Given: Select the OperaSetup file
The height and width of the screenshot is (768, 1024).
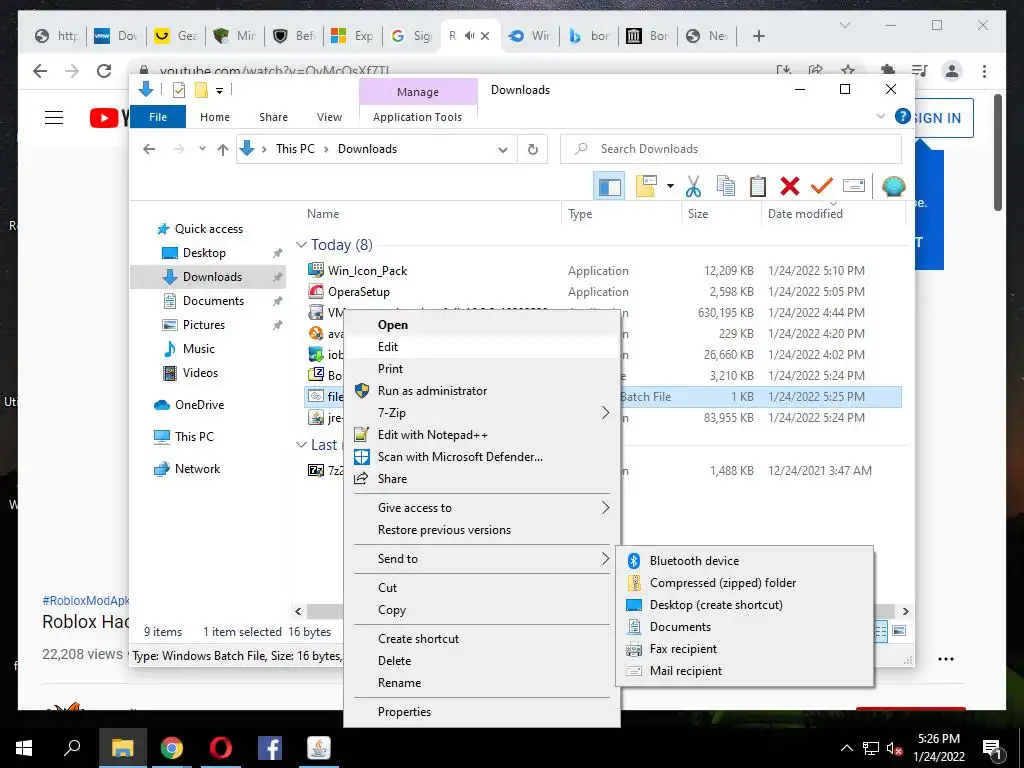Looking at the screenshot, I should tap(359, 292).
